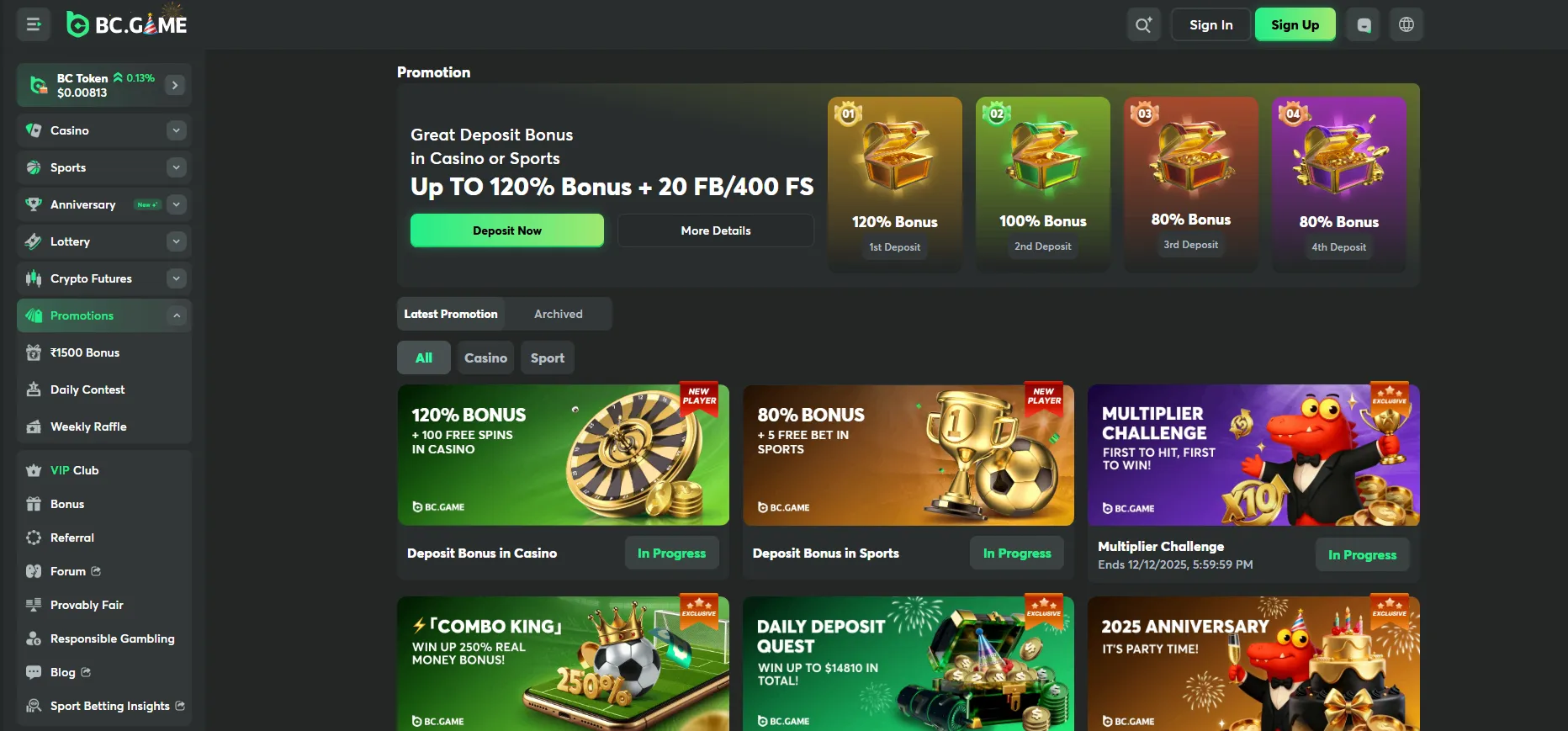Open the Multiplier Challenge promotion banner
The width and height of the screenshot is (1568, 731).
[1253, 455]
